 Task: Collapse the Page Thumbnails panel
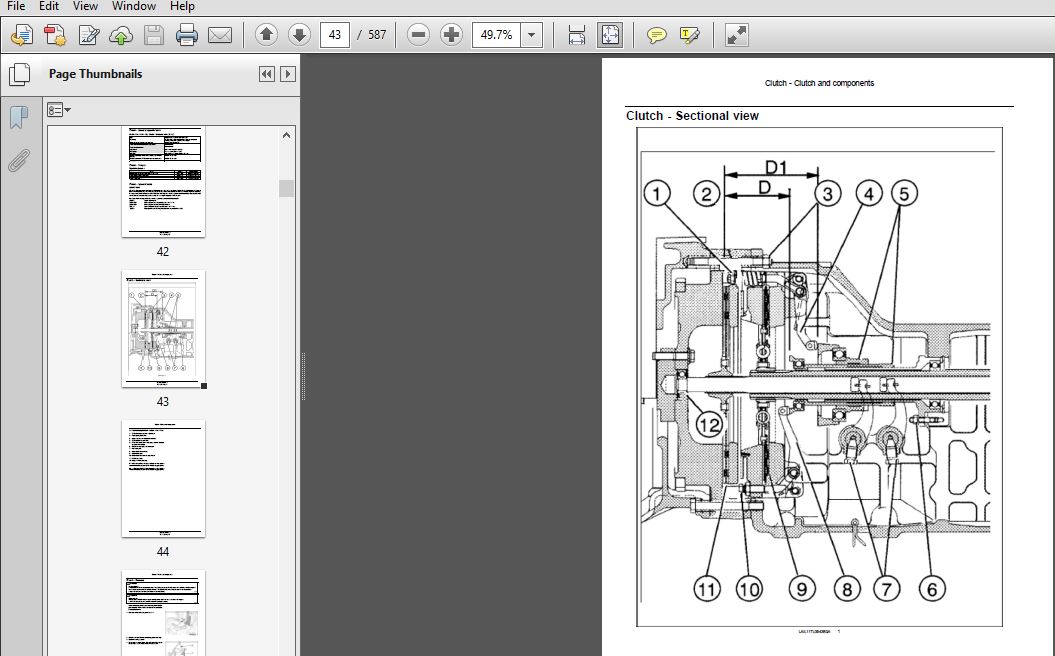point(266,74)
